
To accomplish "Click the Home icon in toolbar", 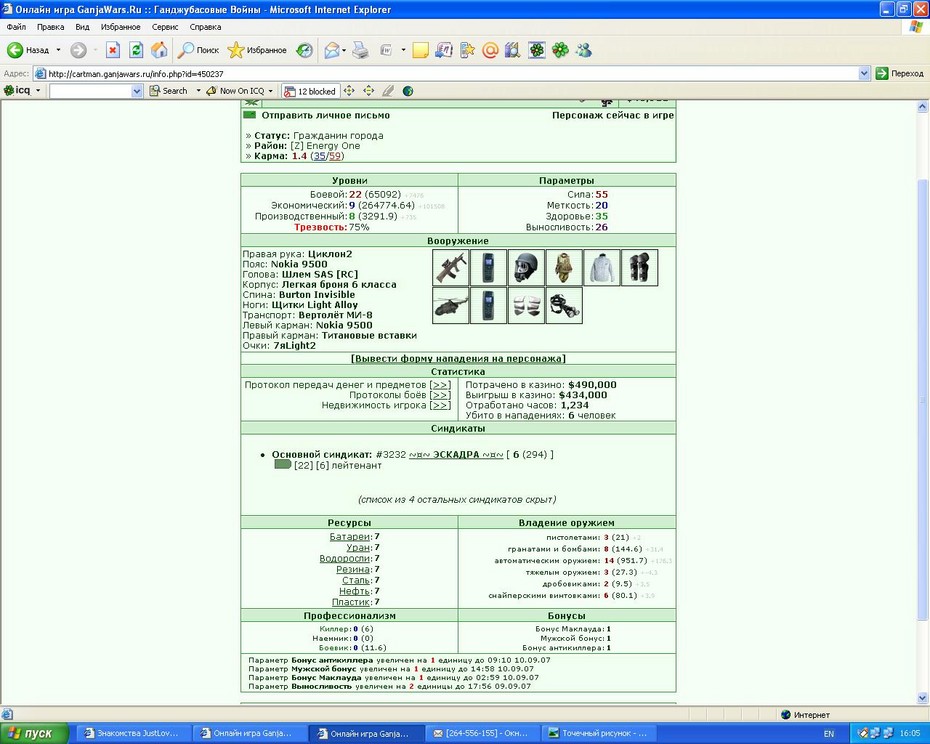I will point(159,50).
